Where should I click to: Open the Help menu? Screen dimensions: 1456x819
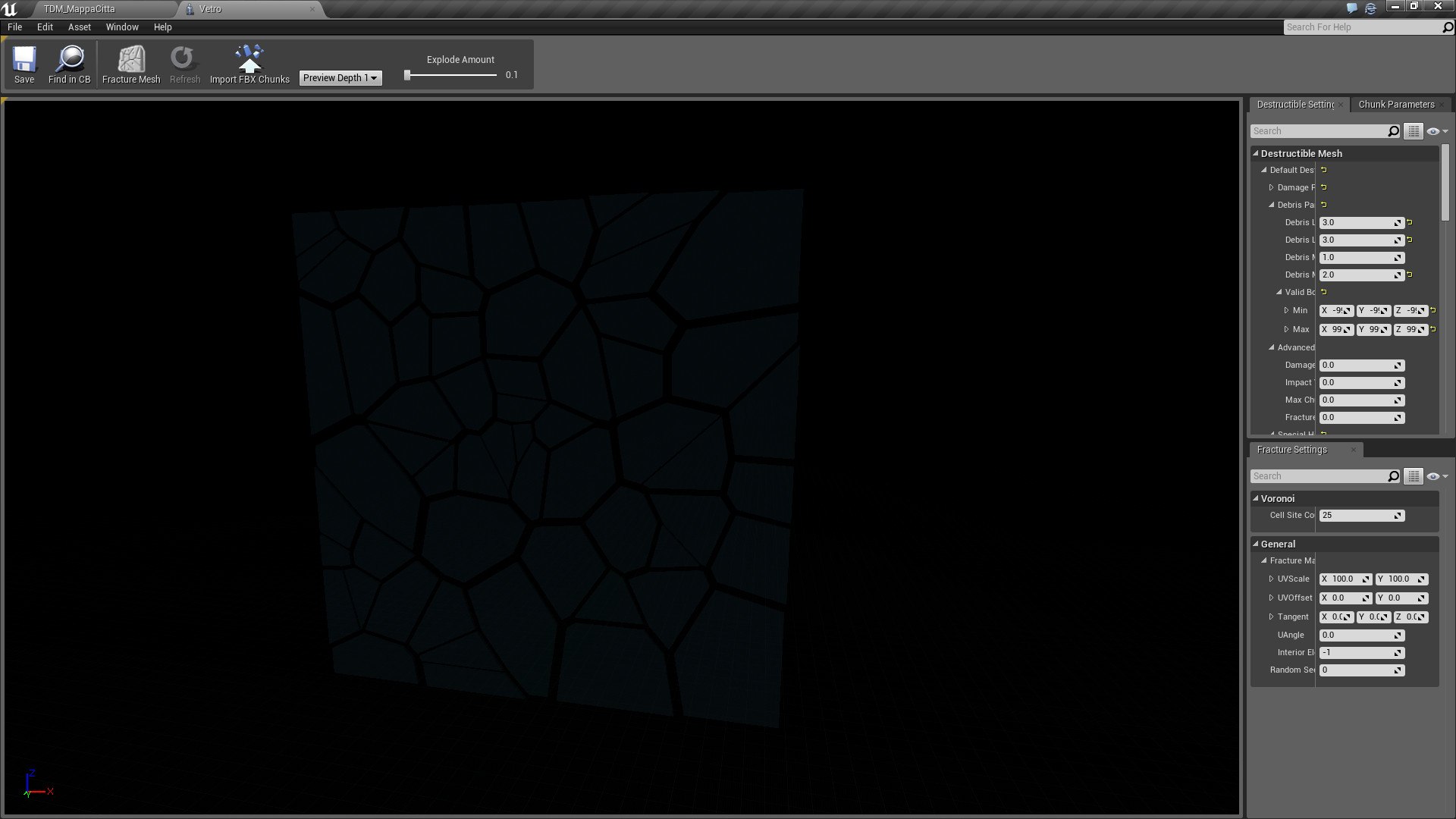(x=162, y=27)
